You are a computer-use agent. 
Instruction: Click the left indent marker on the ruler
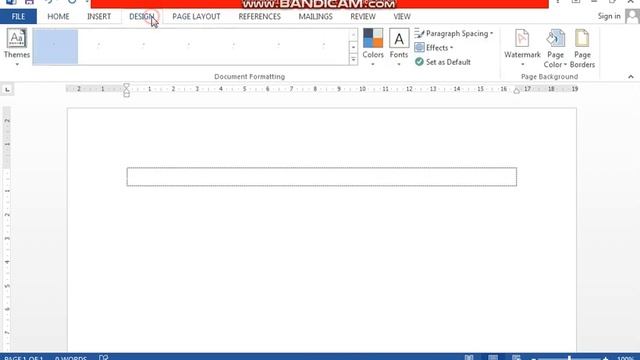(127, 94)
